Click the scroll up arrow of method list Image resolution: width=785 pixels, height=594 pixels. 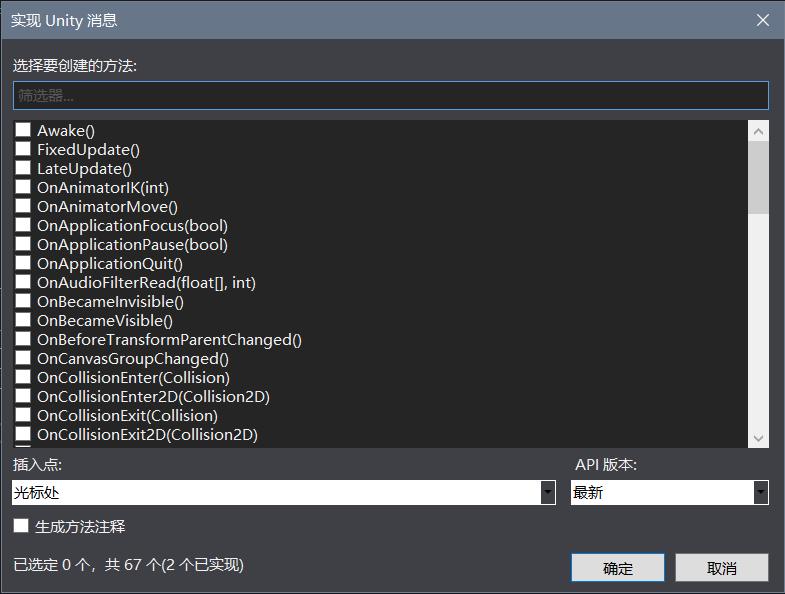point(758,131)
